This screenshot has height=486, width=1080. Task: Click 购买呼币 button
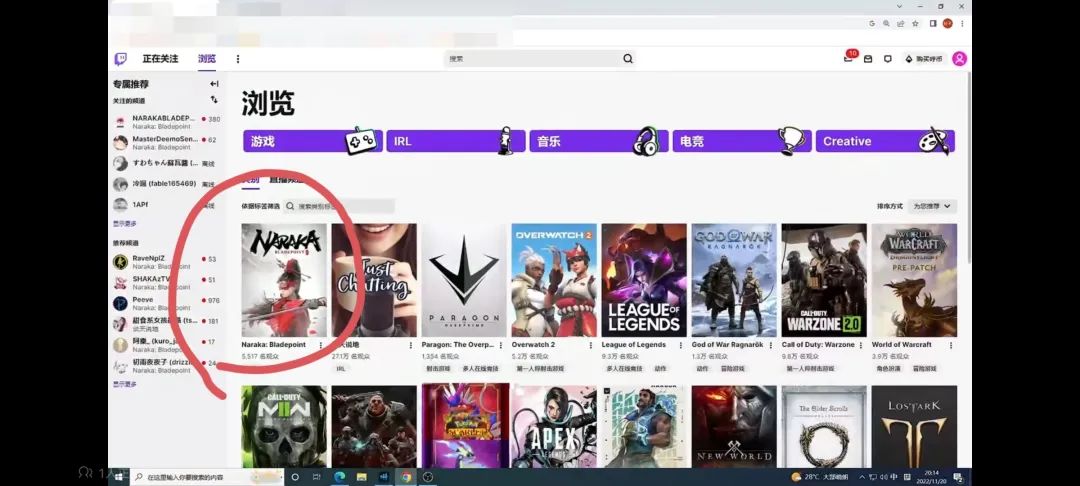924,59
